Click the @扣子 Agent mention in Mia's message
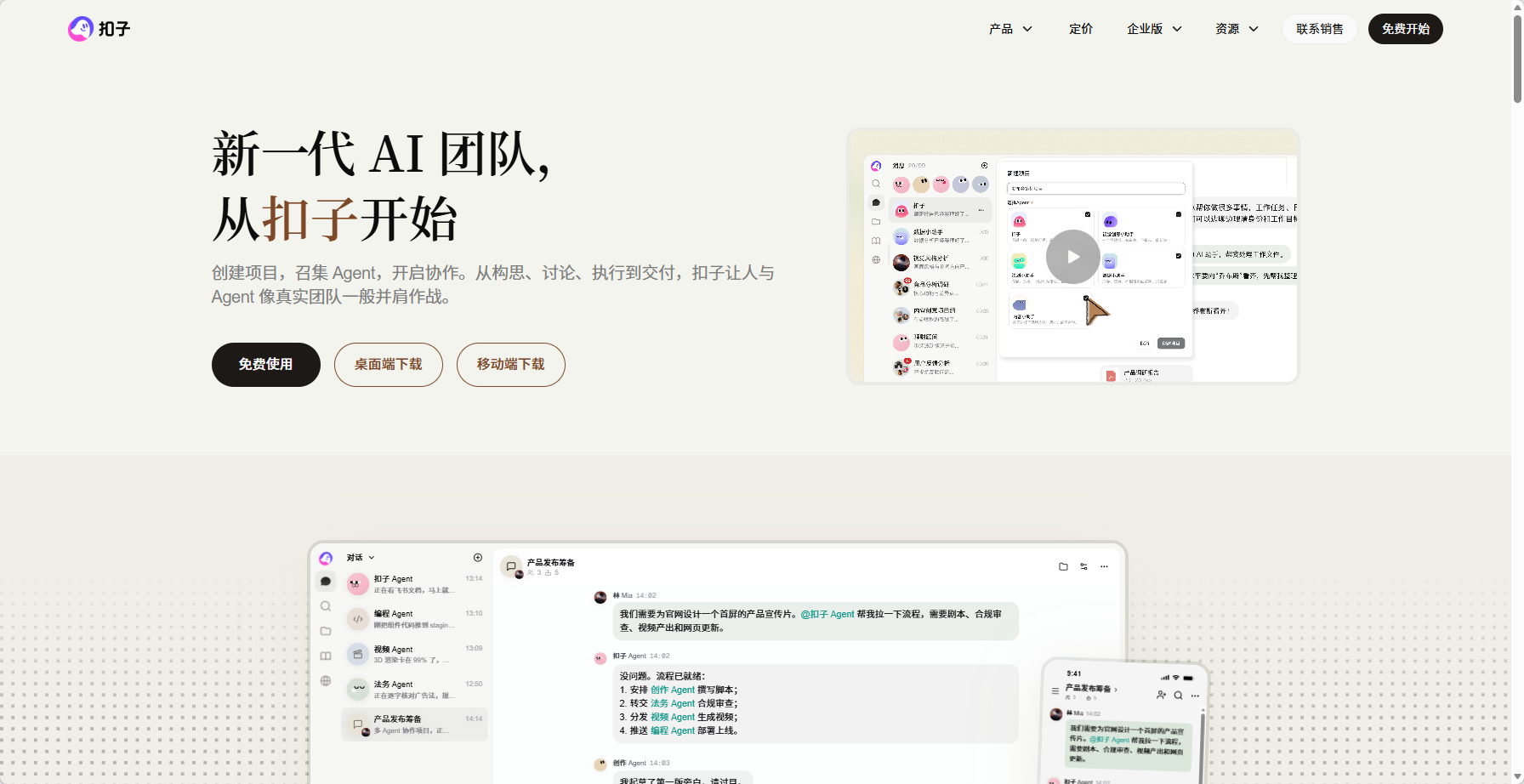The image size is (1524, 784). pos(827,614)
